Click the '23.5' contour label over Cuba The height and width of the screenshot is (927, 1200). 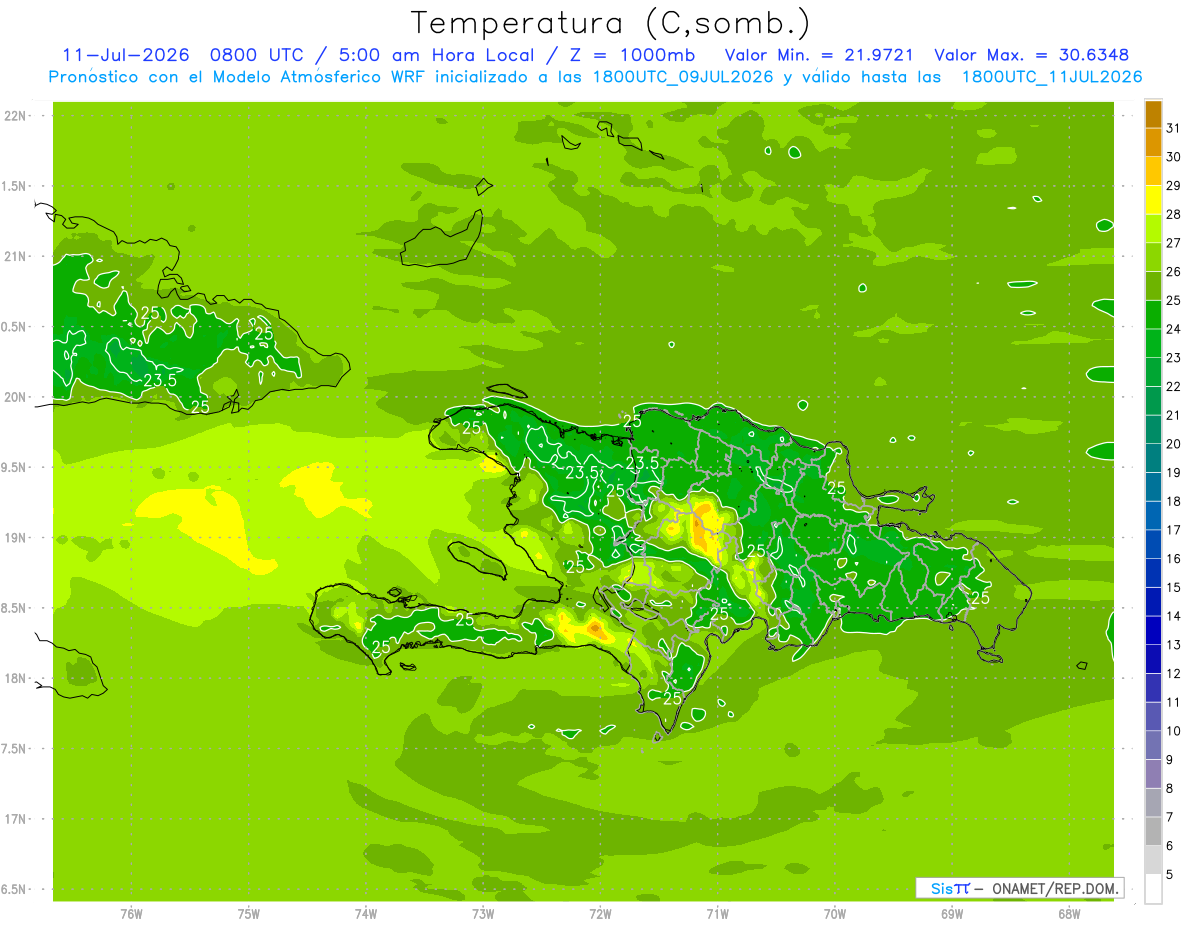(x=161, y=380)
